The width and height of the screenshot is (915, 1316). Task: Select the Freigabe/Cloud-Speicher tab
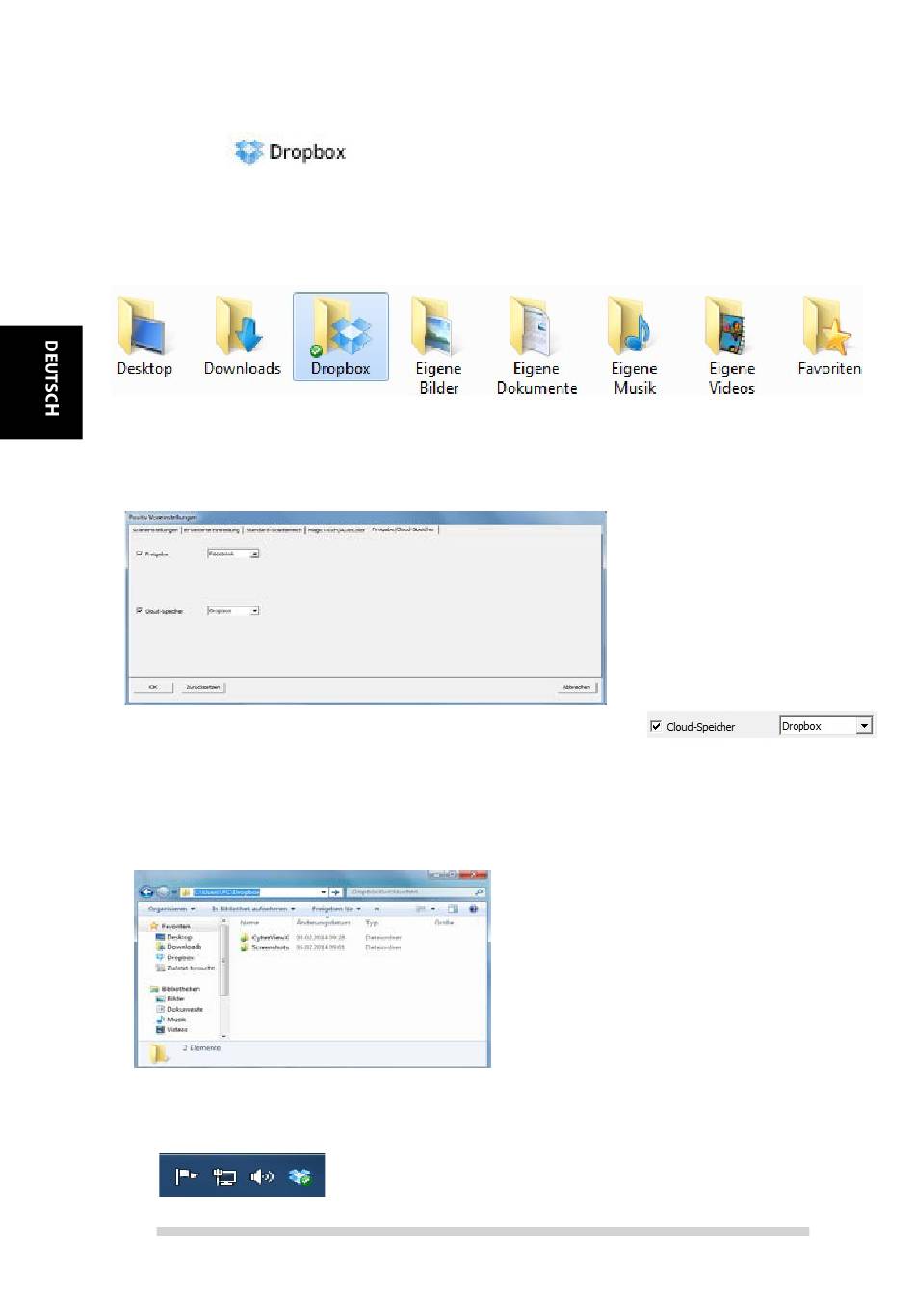[404, 529]
